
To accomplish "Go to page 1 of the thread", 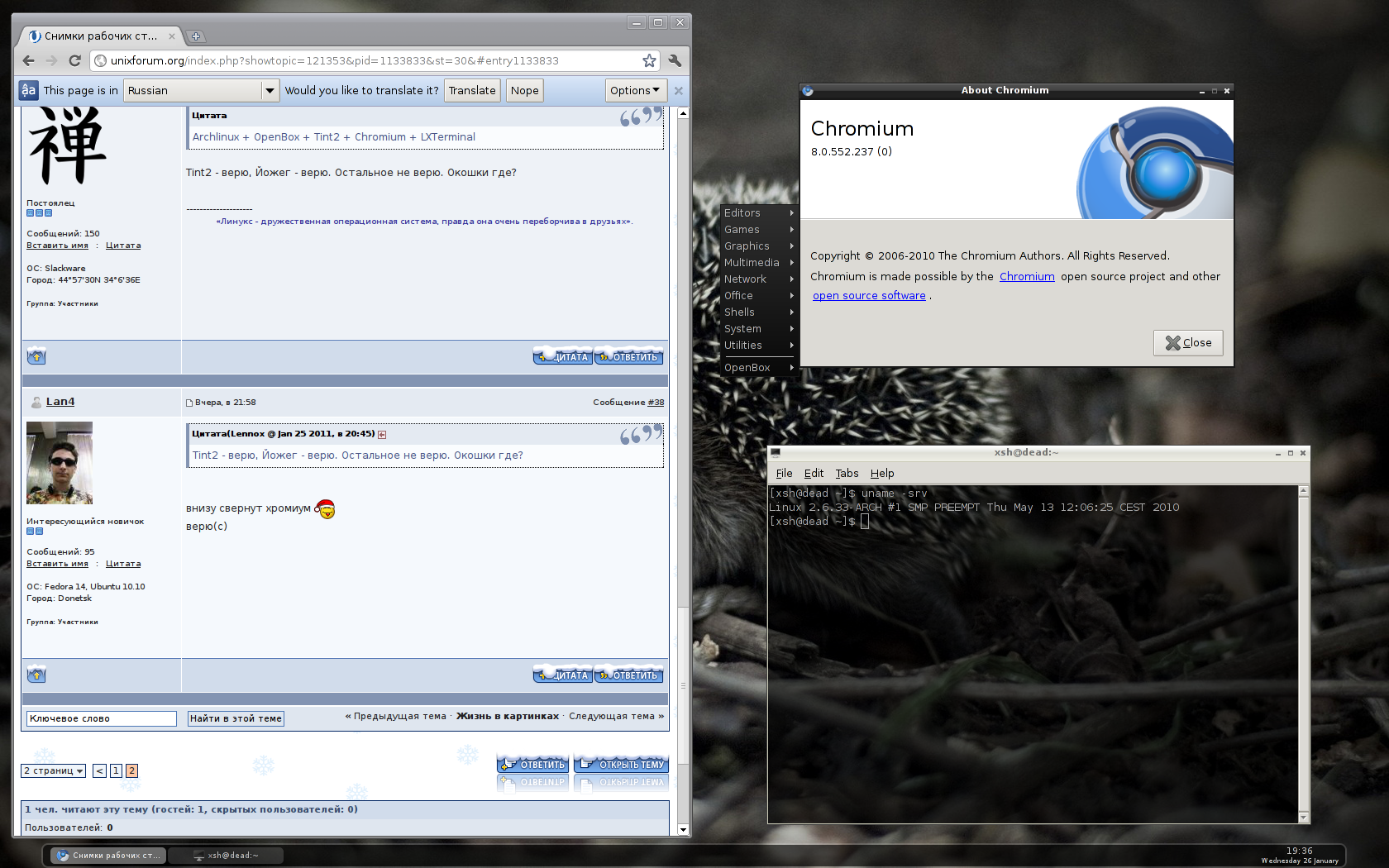I will pyautogui.click(x=117, y=770).
